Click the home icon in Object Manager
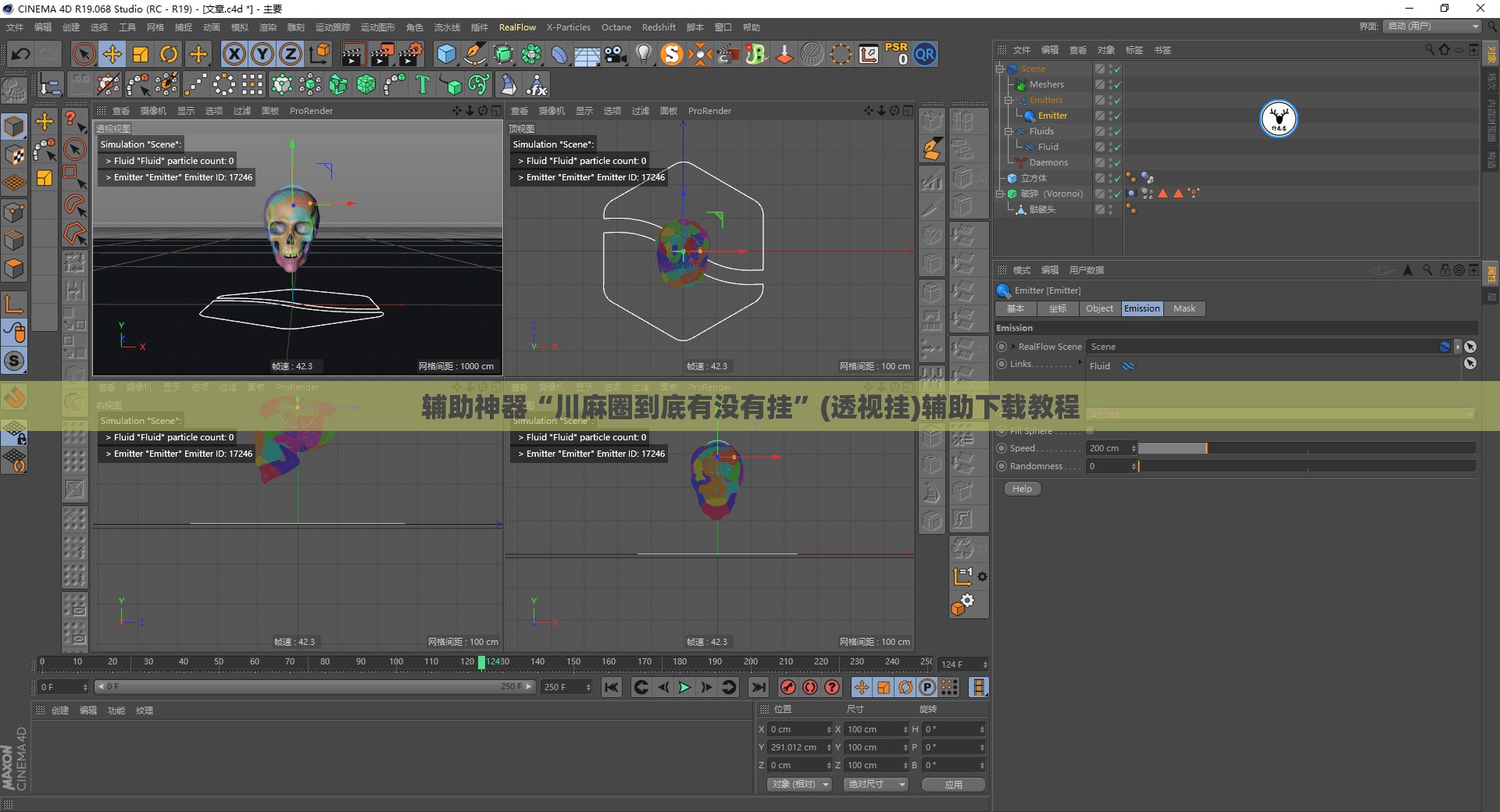 pos(1444,49)
